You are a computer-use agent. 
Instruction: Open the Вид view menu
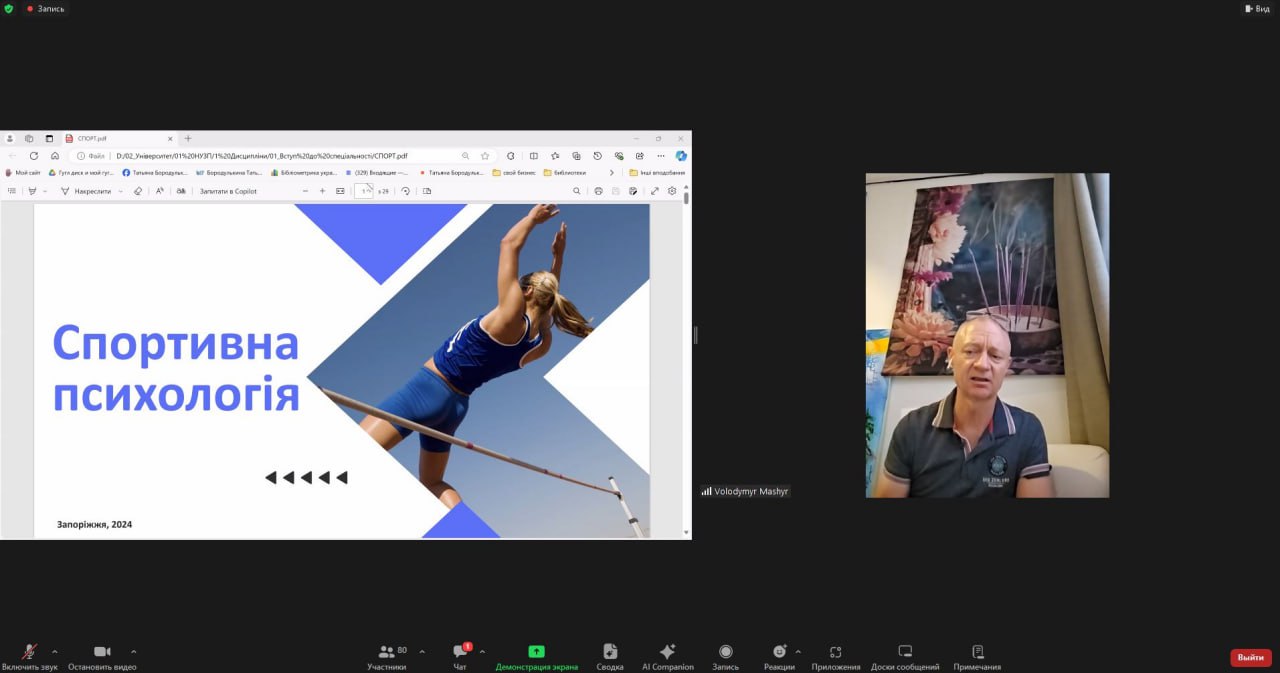1257,8
